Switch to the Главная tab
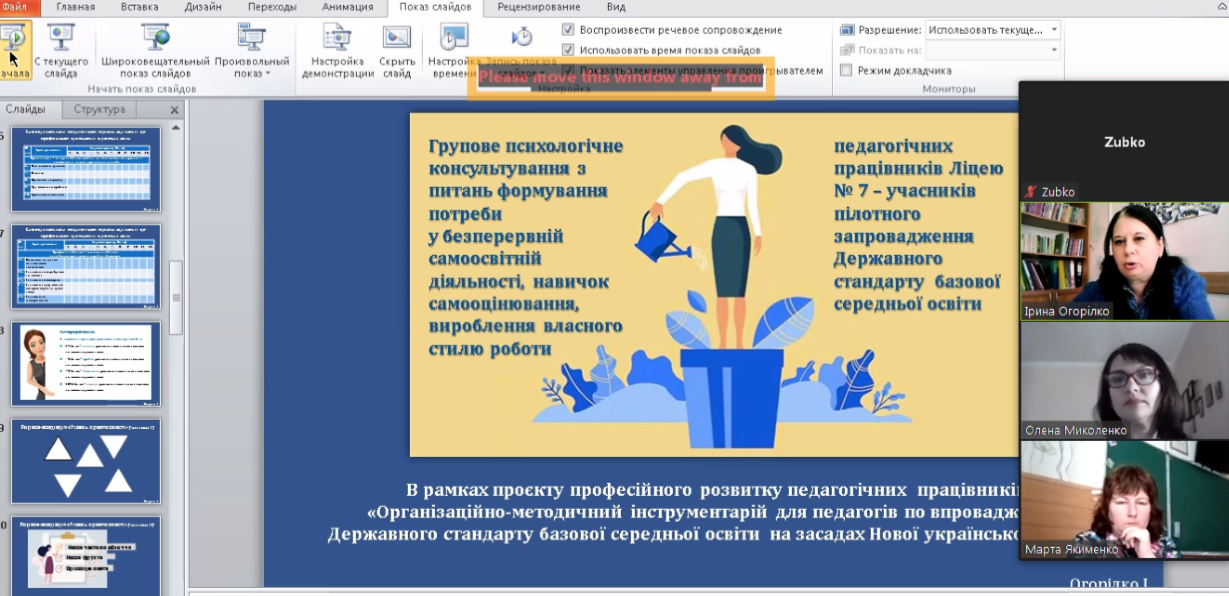 (x=76, y=7)
